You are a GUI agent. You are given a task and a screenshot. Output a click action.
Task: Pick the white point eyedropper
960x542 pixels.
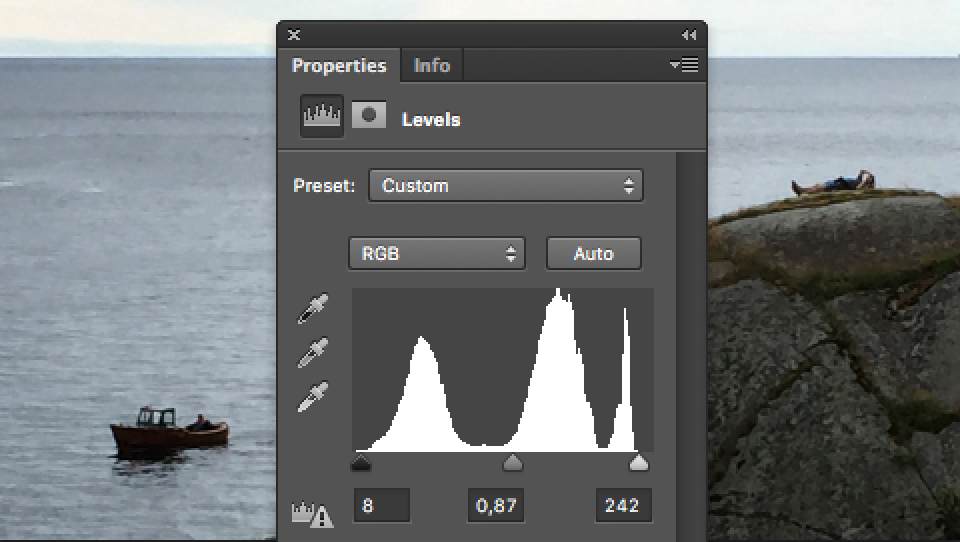pyautogui.click(x=313, y=397)
